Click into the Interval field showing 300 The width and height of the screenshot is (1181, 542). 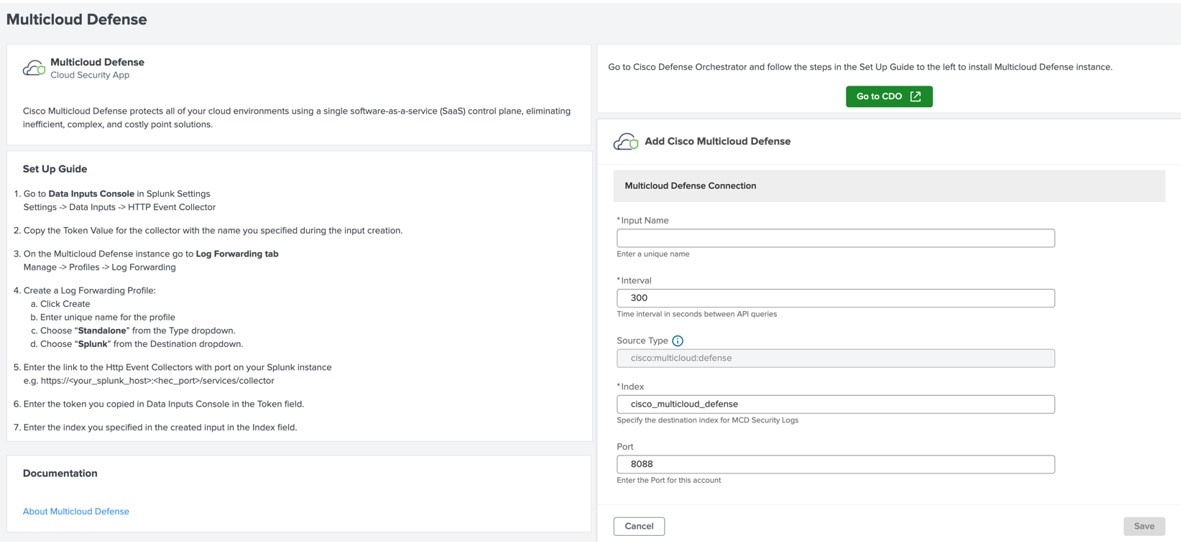835,298
